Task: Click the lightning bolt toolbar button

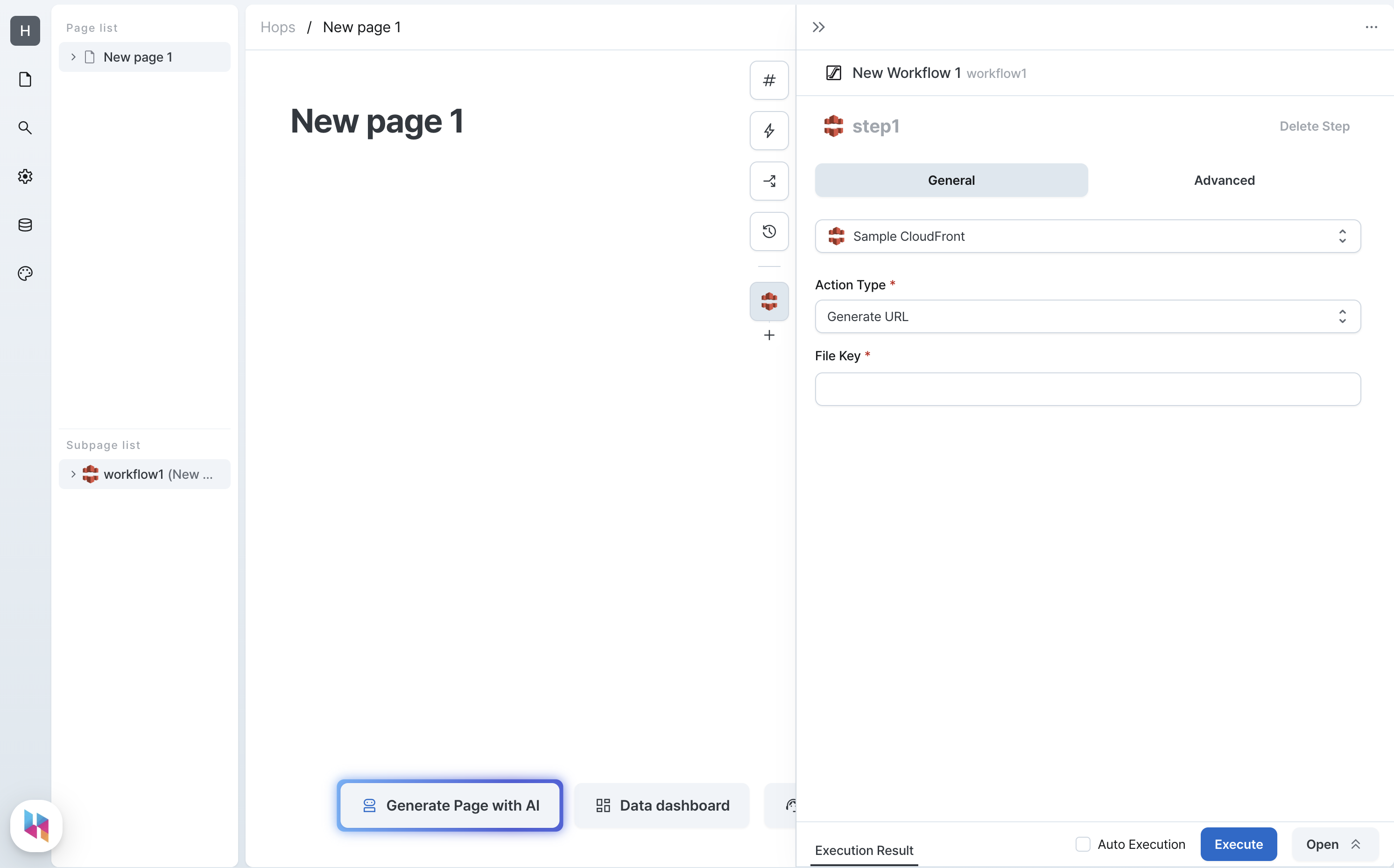Action: pos(769,130)
